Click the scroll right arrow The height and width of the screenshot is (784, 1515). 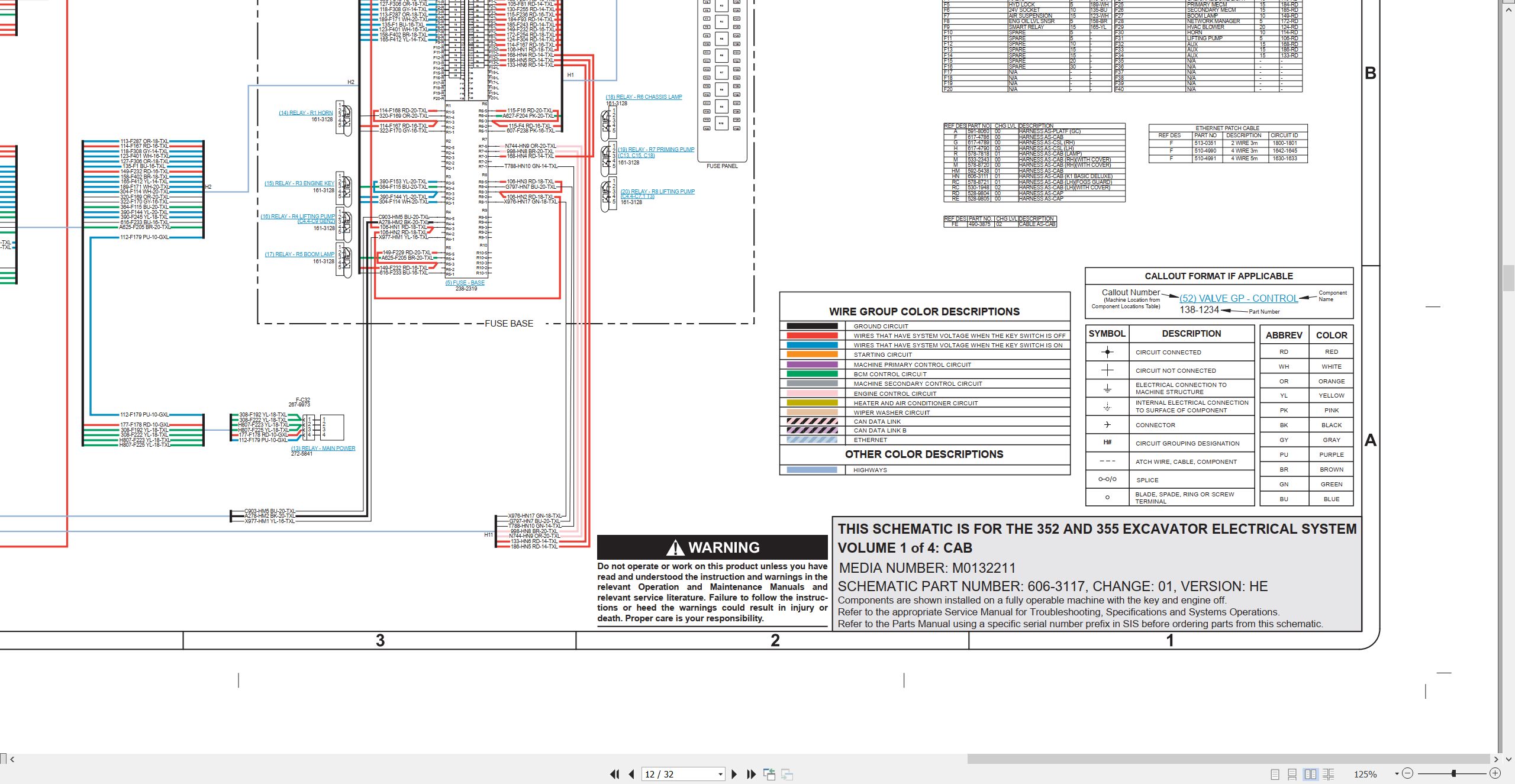1496,759
